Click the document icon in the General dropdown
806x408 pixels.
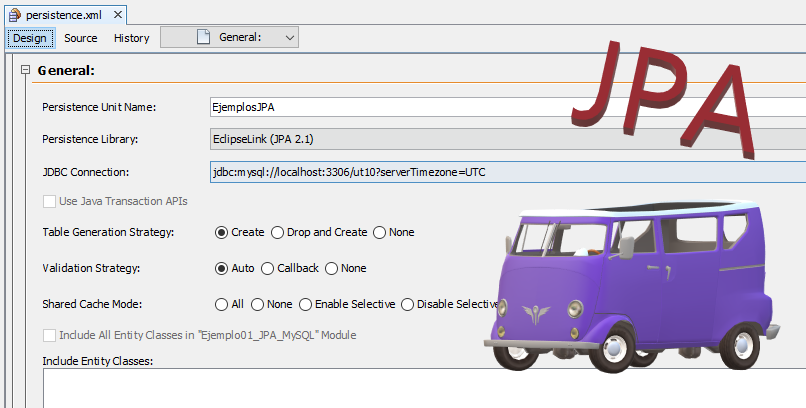pyautogui.click(x=204, y=37)
